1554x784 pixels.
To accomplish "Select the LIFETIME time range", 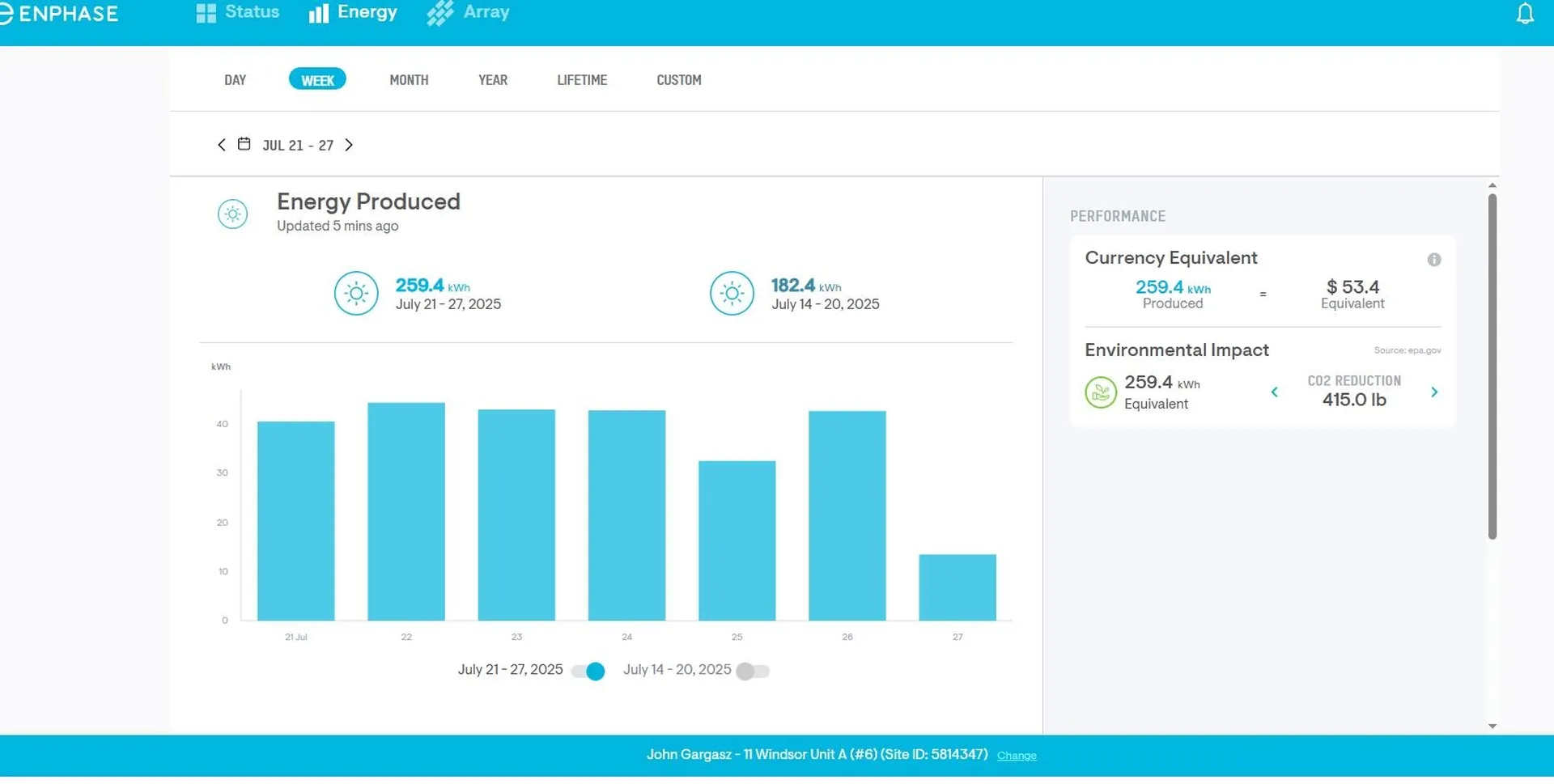I will [x=581, y=80].
